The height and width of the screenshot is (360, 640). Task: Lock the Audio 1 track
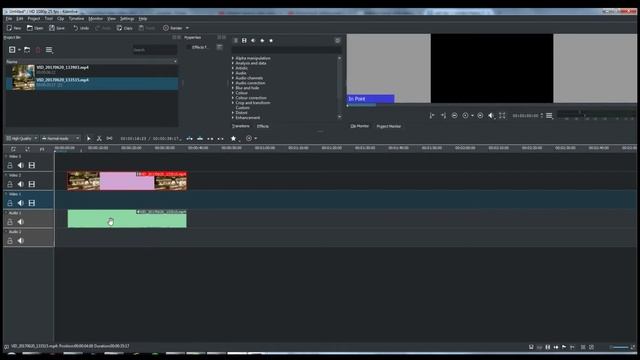pos(10,222)
